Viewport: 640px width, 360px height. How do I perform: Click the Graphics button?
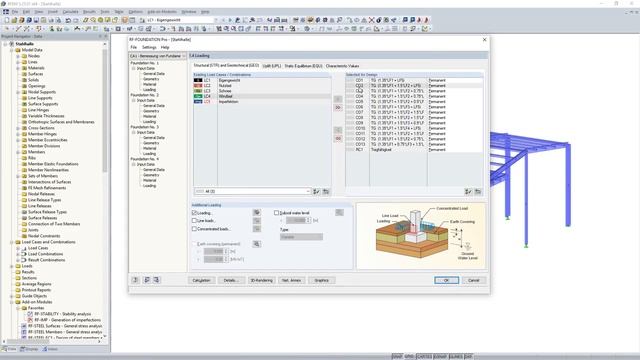point(321,280)
